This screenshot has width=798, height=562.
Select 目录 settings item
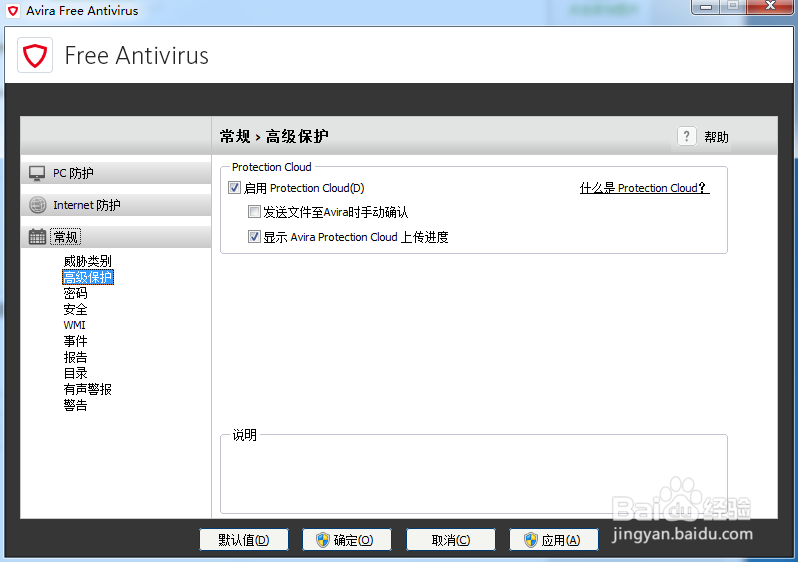(x=75, y=373)
